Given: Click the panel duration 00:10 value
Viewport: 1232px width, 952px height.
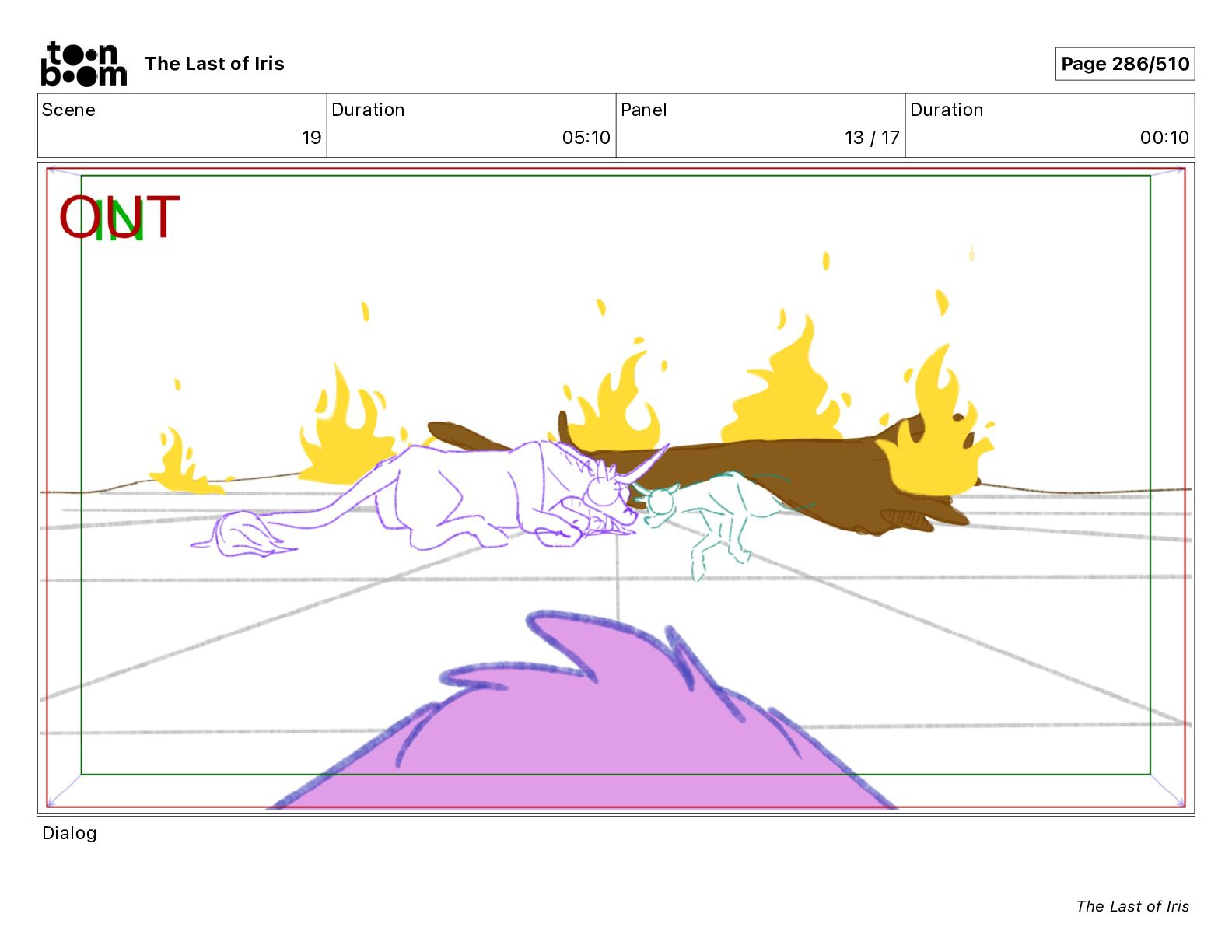Looking at the screenshot, I should coord(1164,138).
